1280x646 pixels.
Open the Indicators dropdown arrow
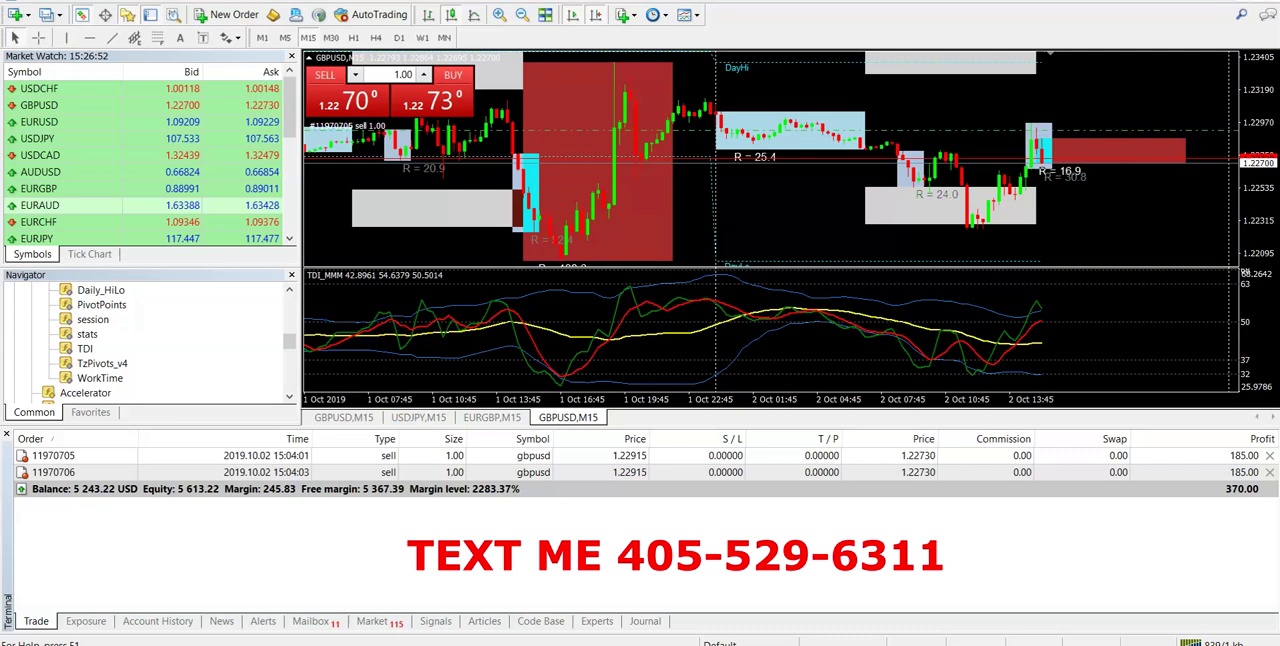tap(635, 15)
